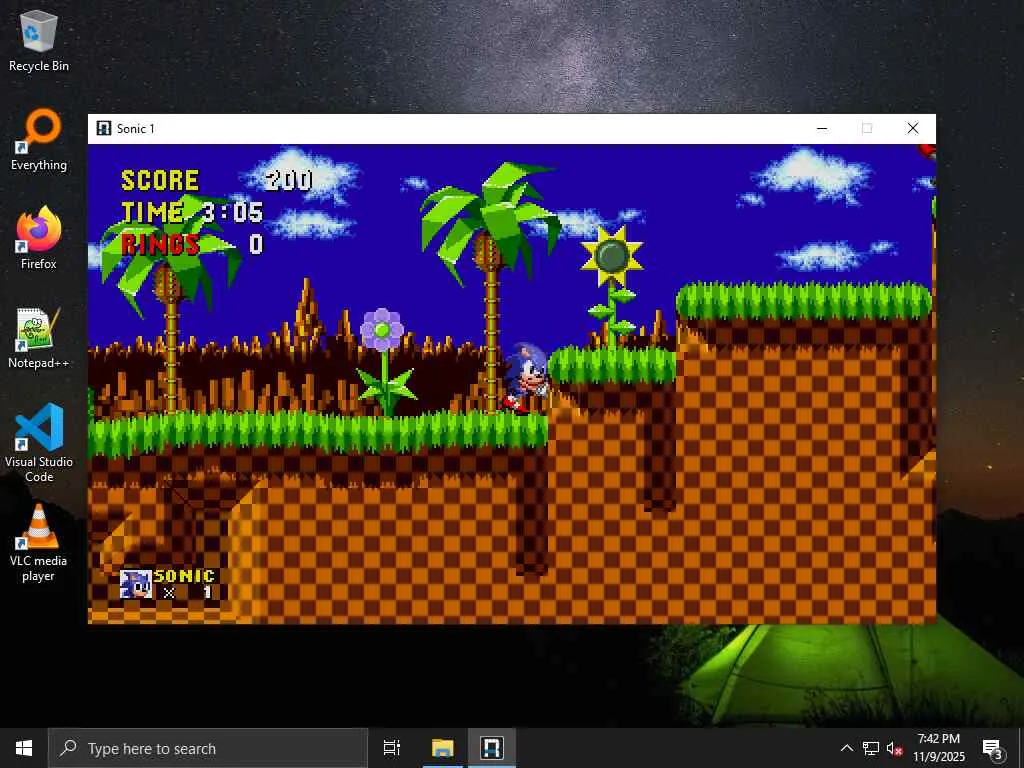The image size is (1024, 768).
Task: Click the Sonic lives icon
Action: pos(136,584)
